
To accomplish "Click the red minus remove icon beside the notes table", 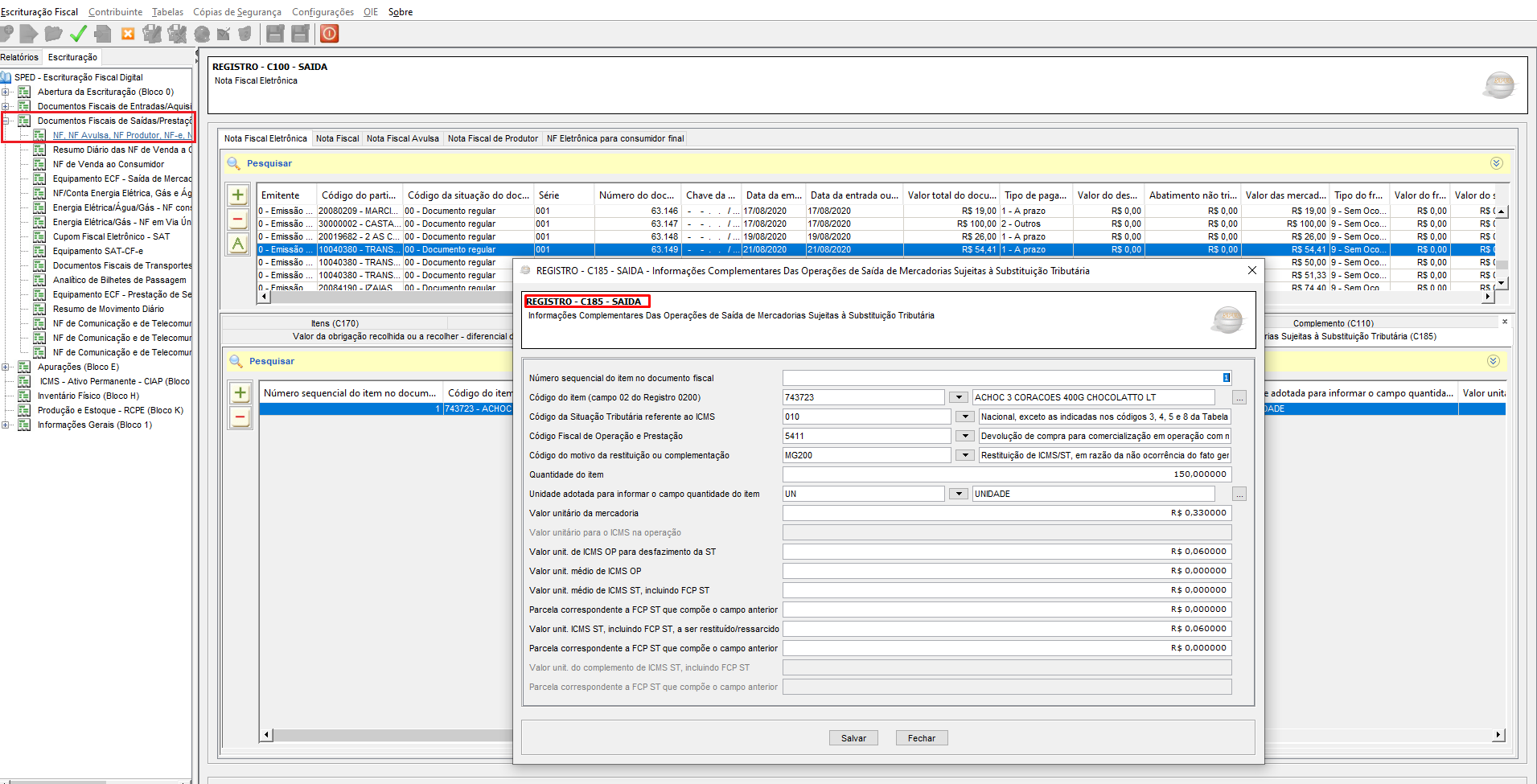I will point(238,220).
